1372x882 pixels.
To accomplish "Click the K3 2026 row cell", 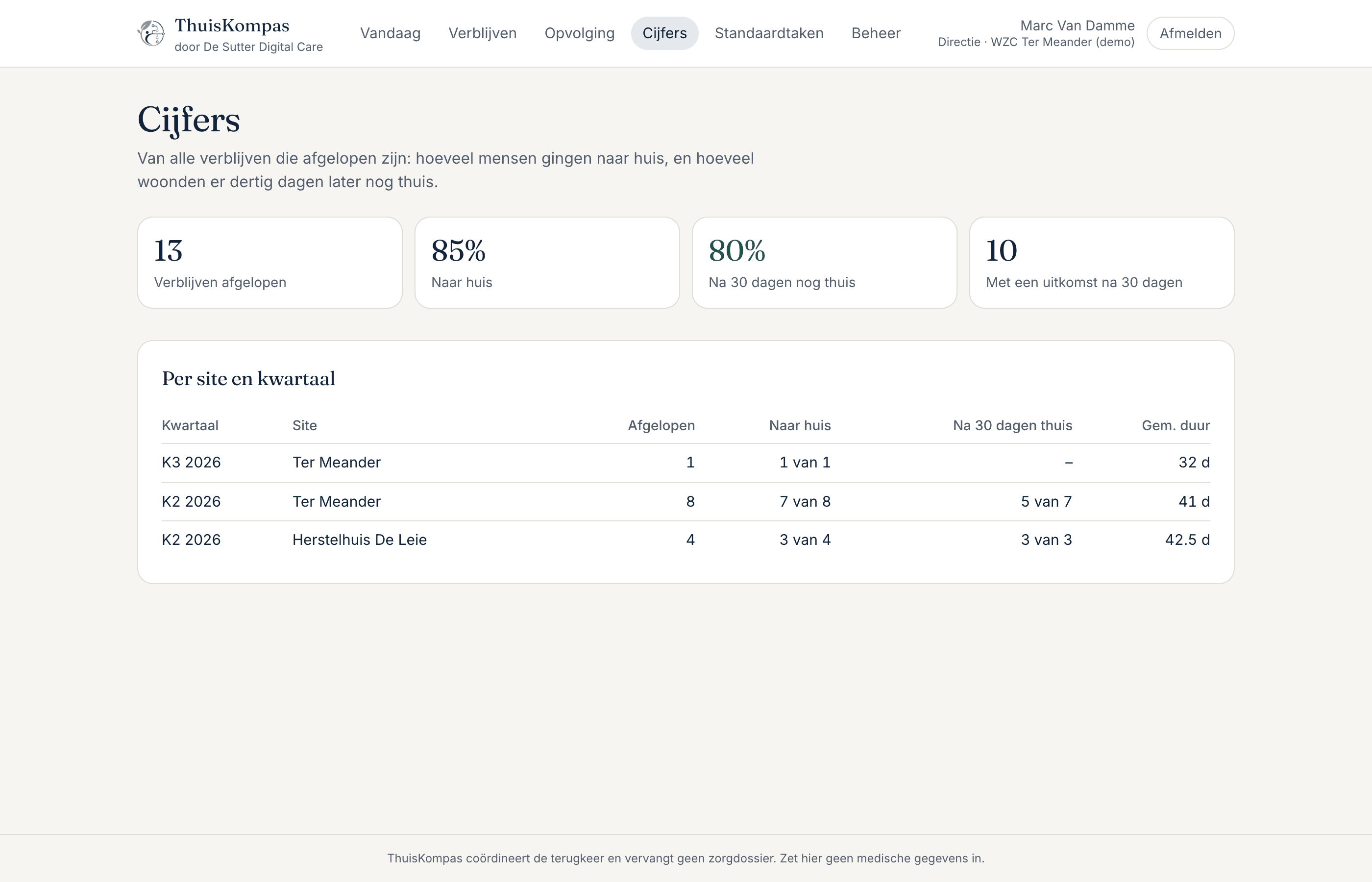I will tap(191, 462).
